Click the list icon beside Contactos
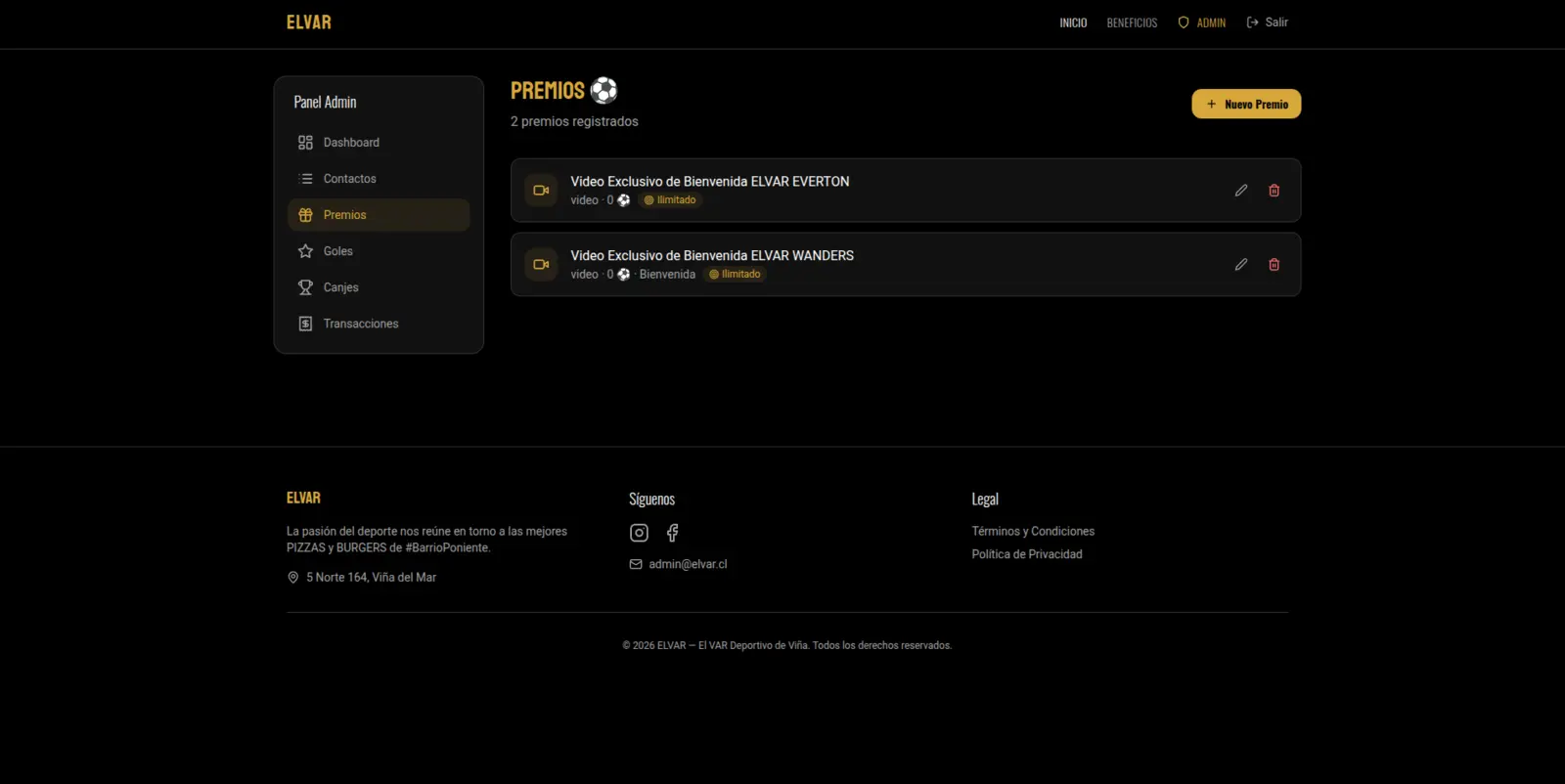Viewport: 1565px width, 784px height. (305, 179)
